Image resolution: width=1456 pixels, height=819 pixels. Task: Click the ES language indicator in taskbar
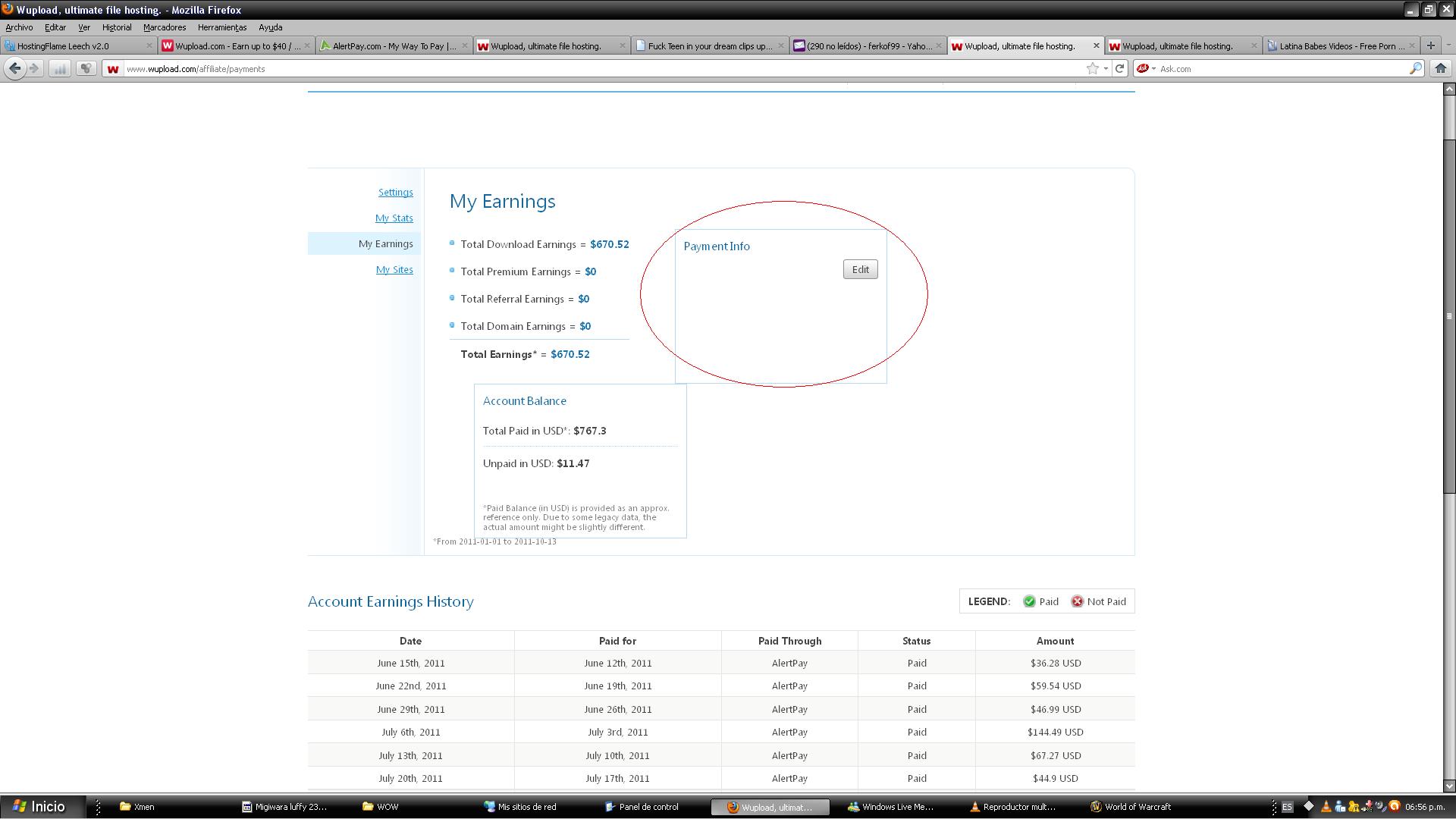click(x=1287, y=807)
